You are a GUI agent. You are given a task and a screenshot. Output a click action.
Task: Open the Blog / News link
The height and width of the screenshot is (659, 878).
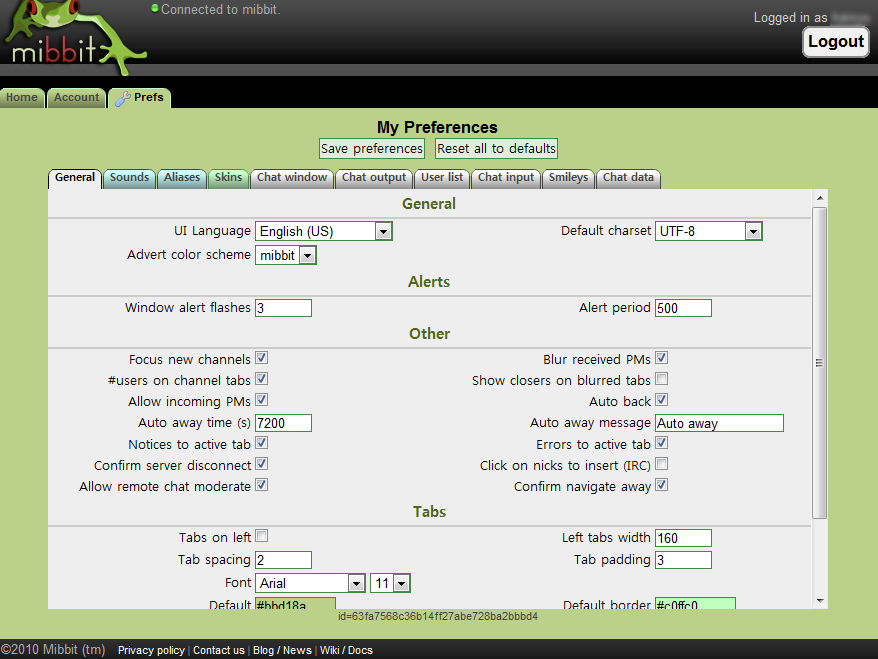[x=282, y=650]
